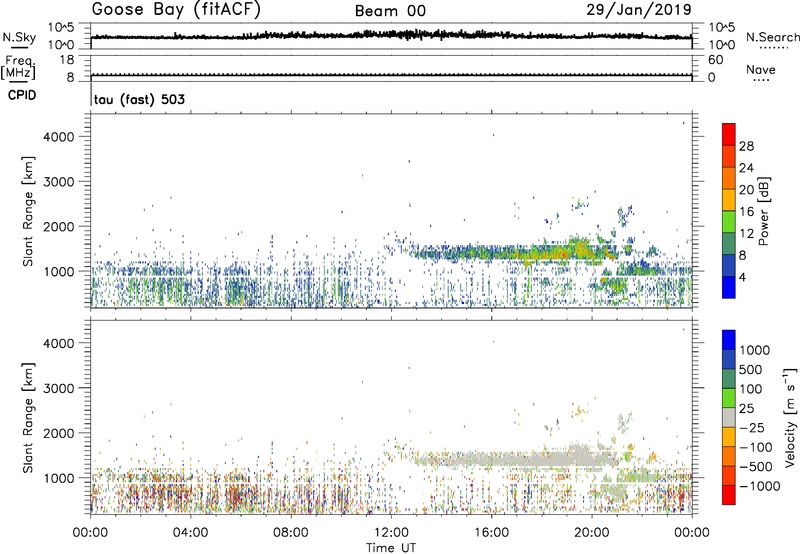Click the "20" tick on power color bar

click(x=746, y=190)
